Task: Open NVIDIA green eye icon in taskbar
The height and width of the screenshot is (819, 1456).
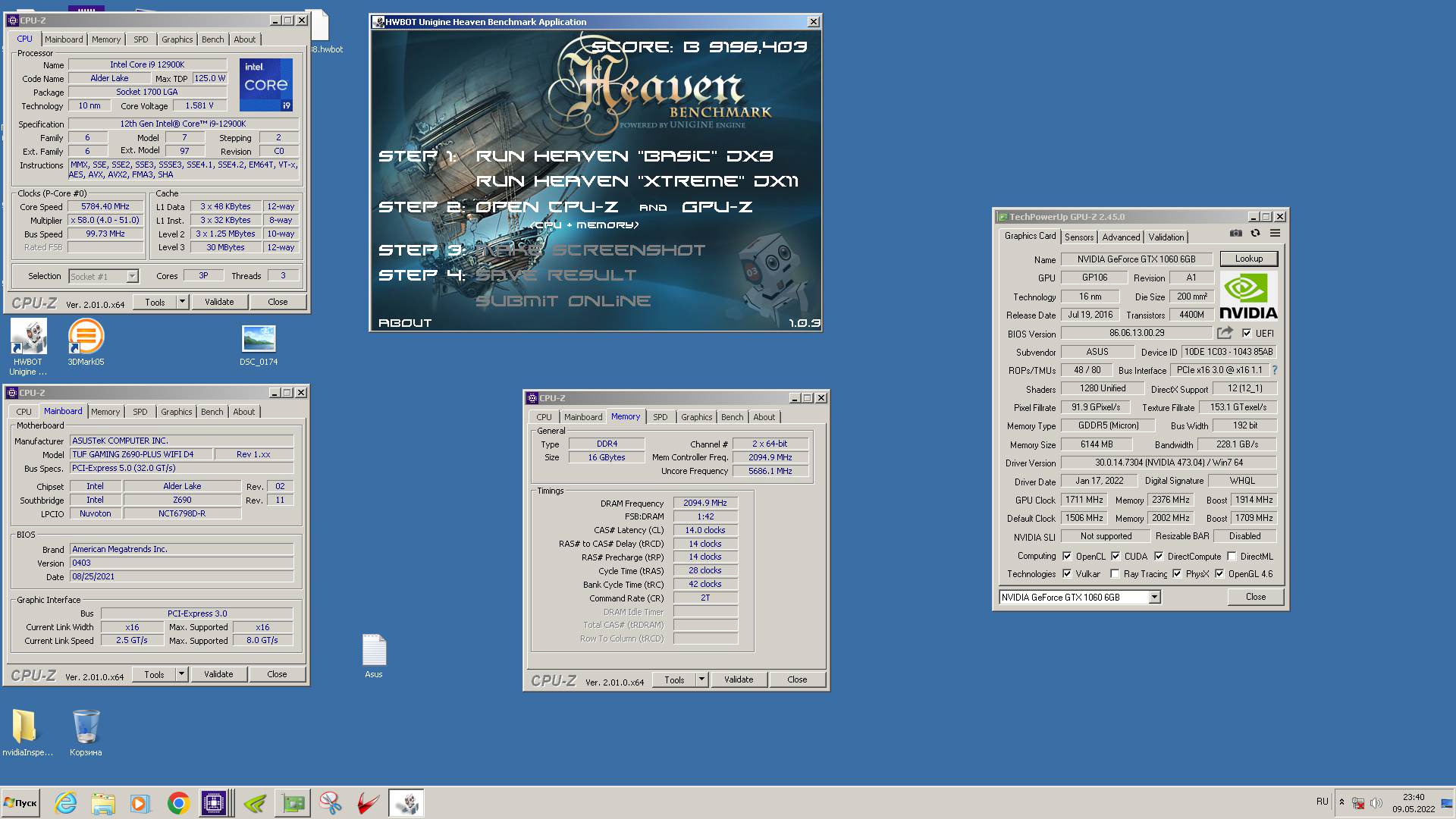Action: 255,803
